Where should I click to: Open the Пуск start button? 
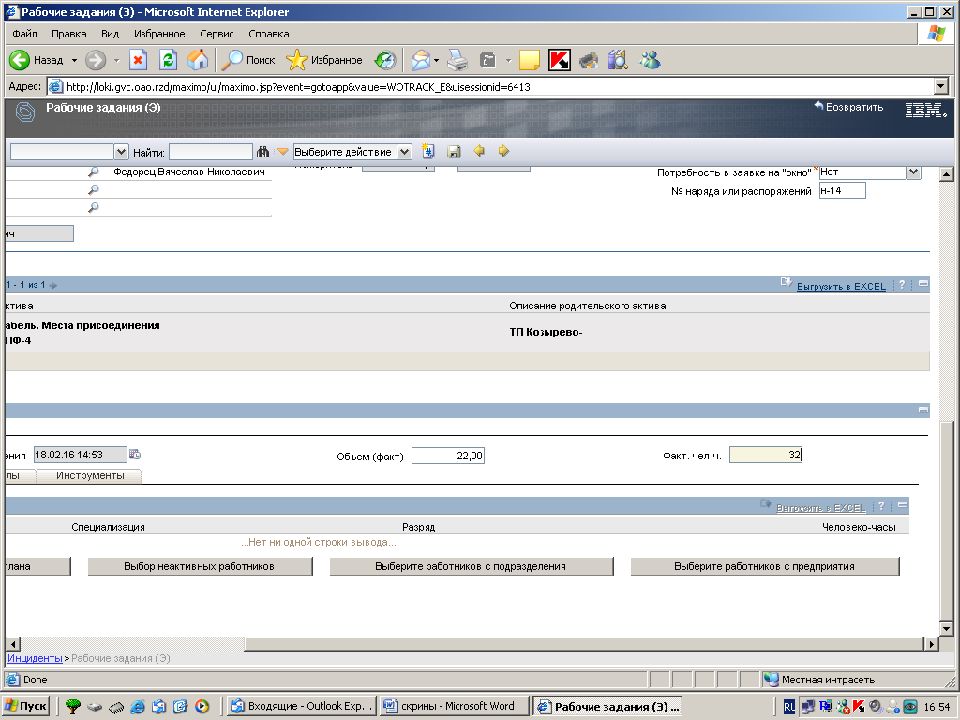[26, 706]
